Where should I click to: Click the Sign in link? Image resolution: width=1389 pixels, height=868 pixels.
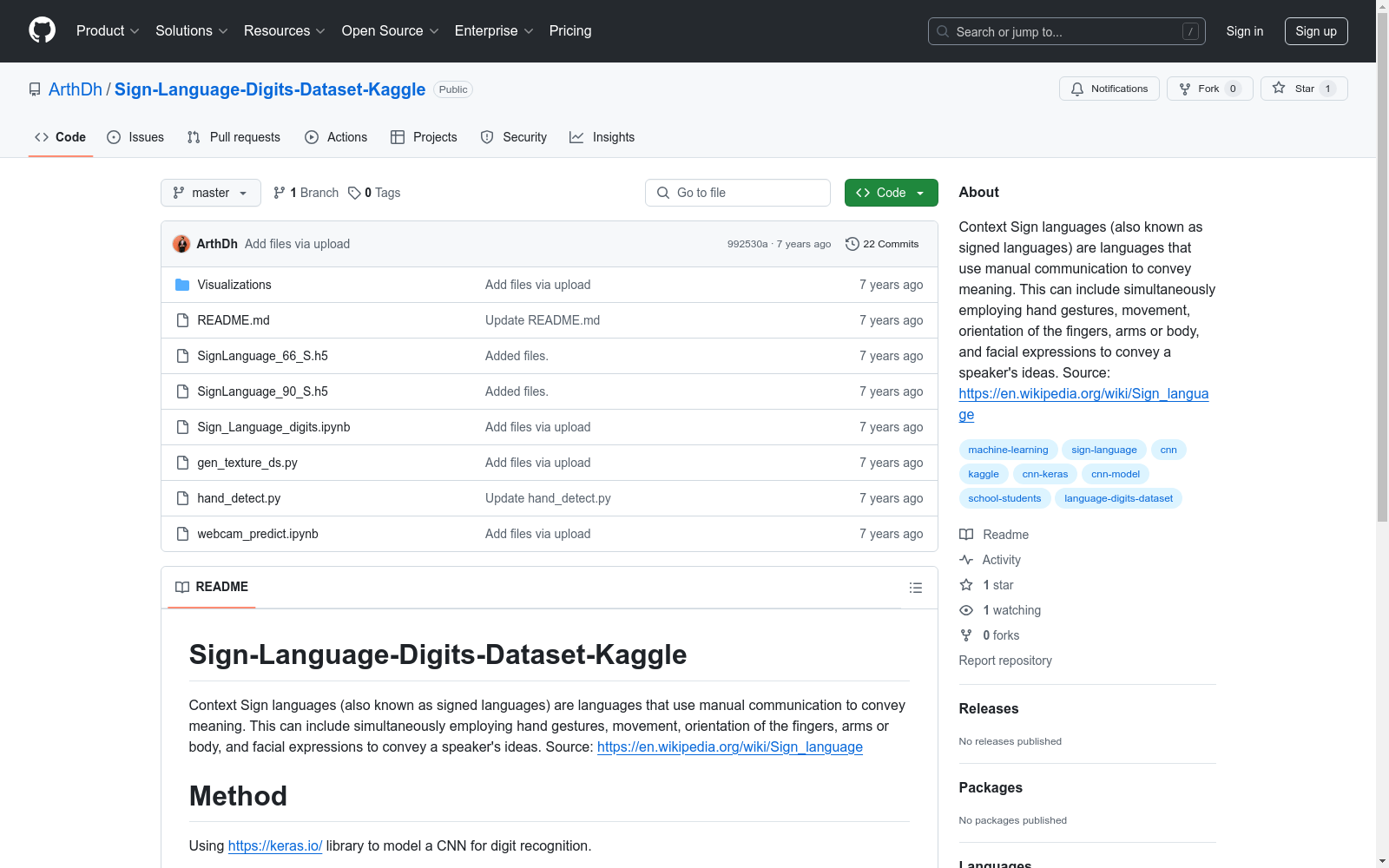point(1245,31)
